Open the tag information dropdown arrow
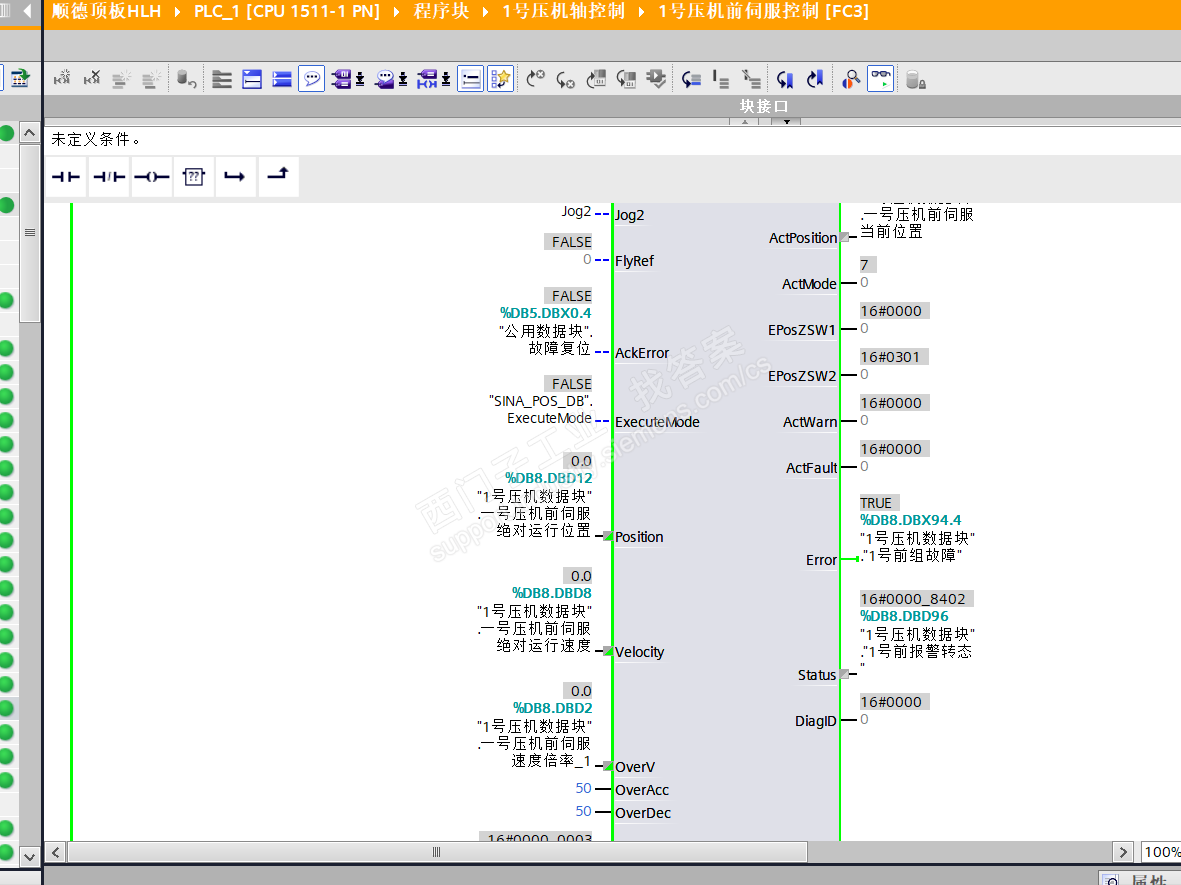The height and width of the screenshot is (885, 1181). tap(446, 79)
